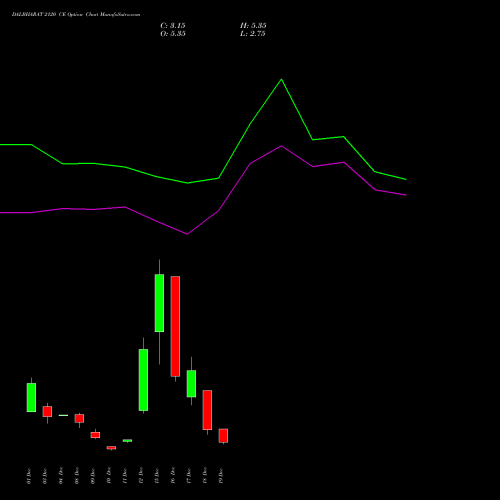The image size is (500, 500).
Task: Click the 01 Dec date label
Action: point(29,476)
